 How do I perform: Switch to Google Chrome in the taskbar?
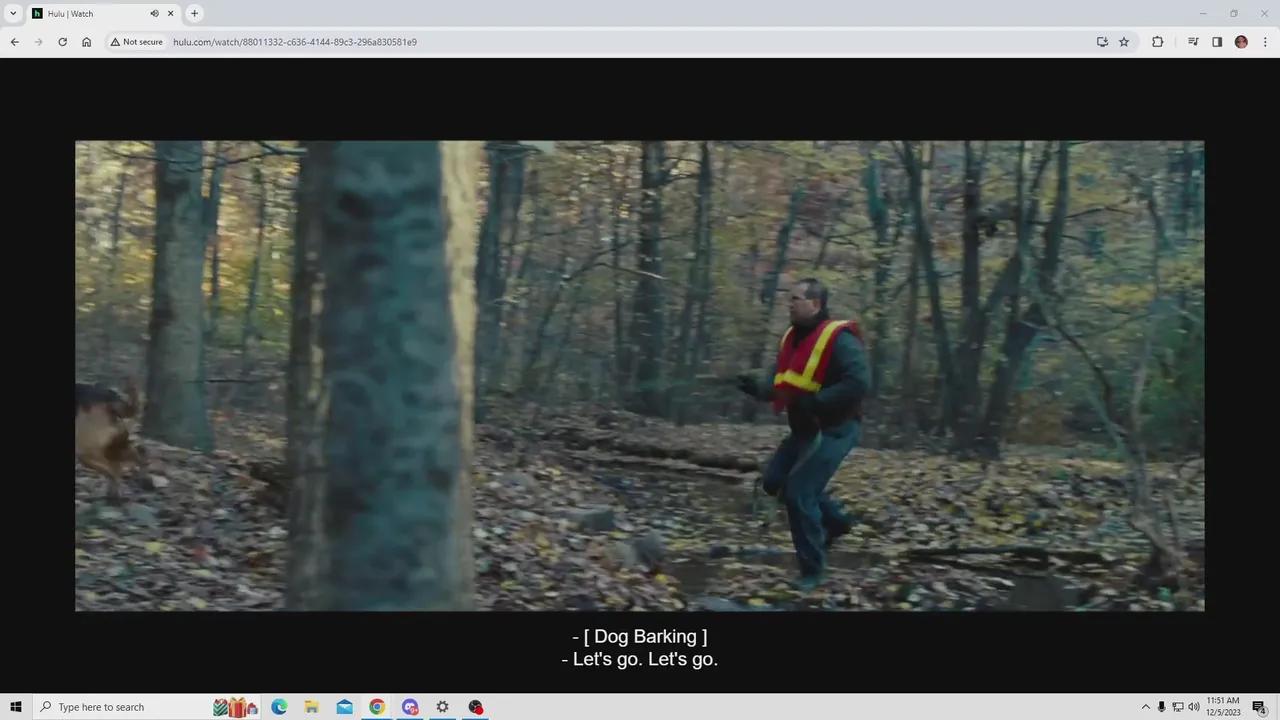377,707
